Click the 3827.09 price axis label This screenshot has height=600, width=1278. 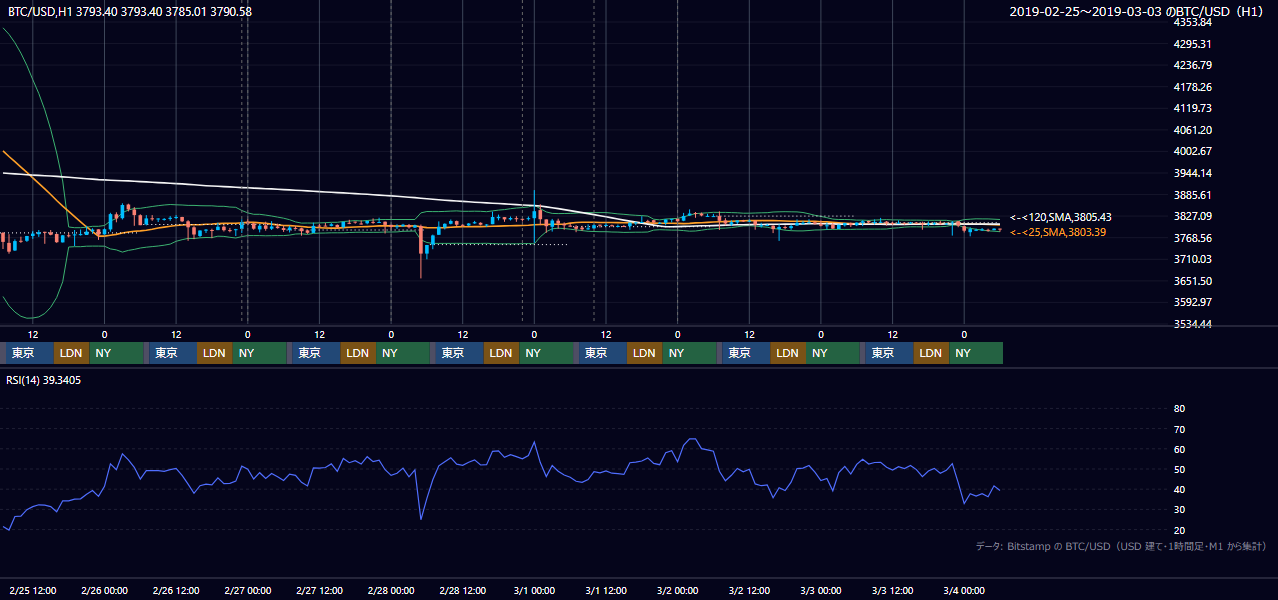pyautogui.click(x=1193, y=216)
